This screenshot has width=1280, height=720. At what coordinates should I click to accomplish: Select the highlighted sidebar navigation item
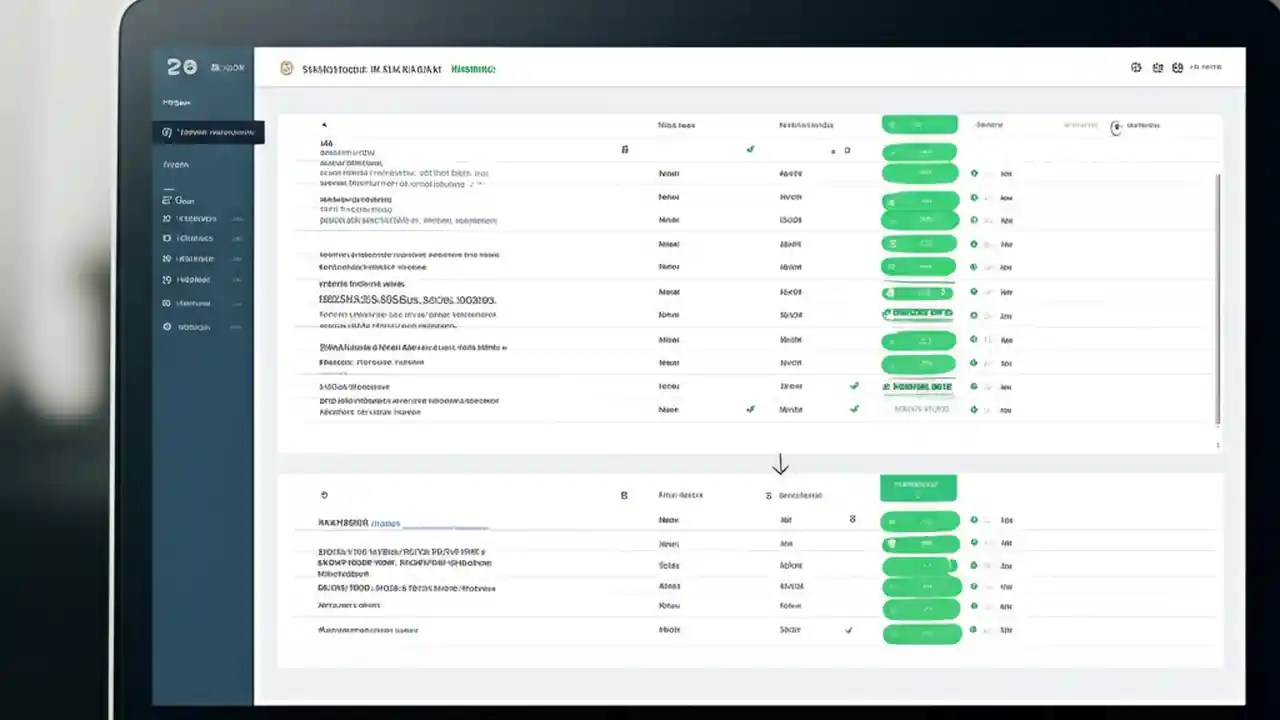207,132
